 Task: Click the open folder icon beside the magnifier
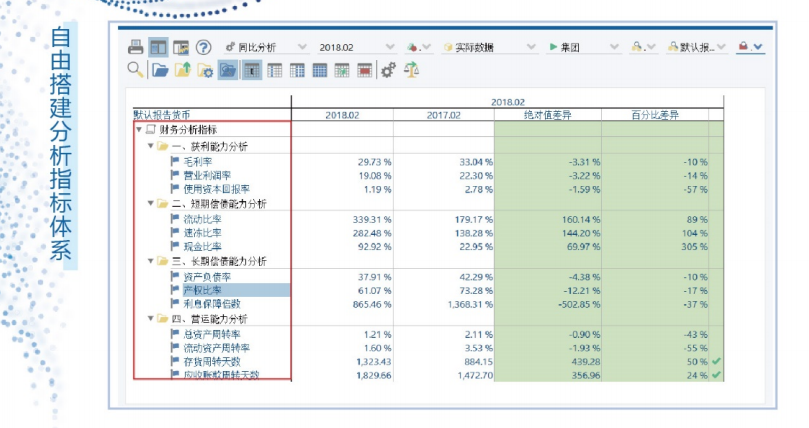click(x=160, y=70)
